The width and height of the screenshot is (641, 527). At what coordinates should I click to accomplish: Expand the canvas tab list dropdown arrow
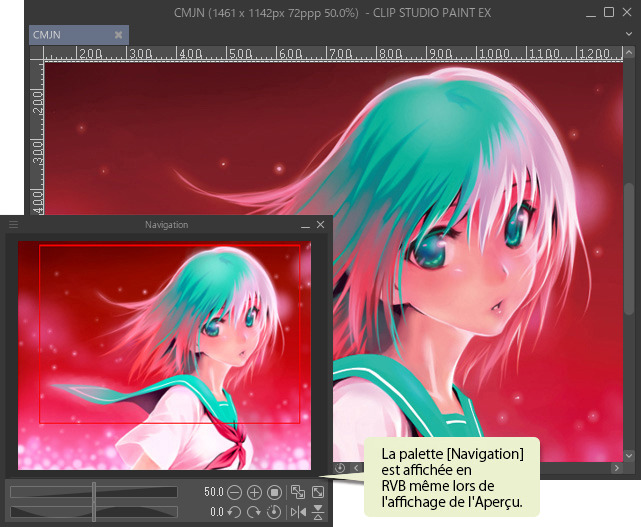(629, 34)
